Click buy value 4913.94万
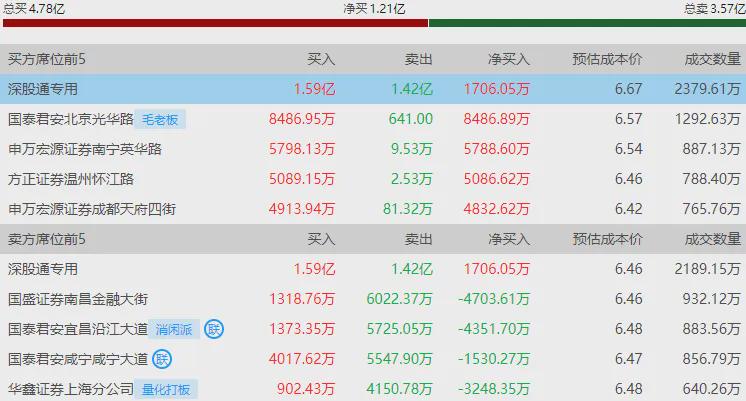 pyautogui.click(x=302, y=209)
